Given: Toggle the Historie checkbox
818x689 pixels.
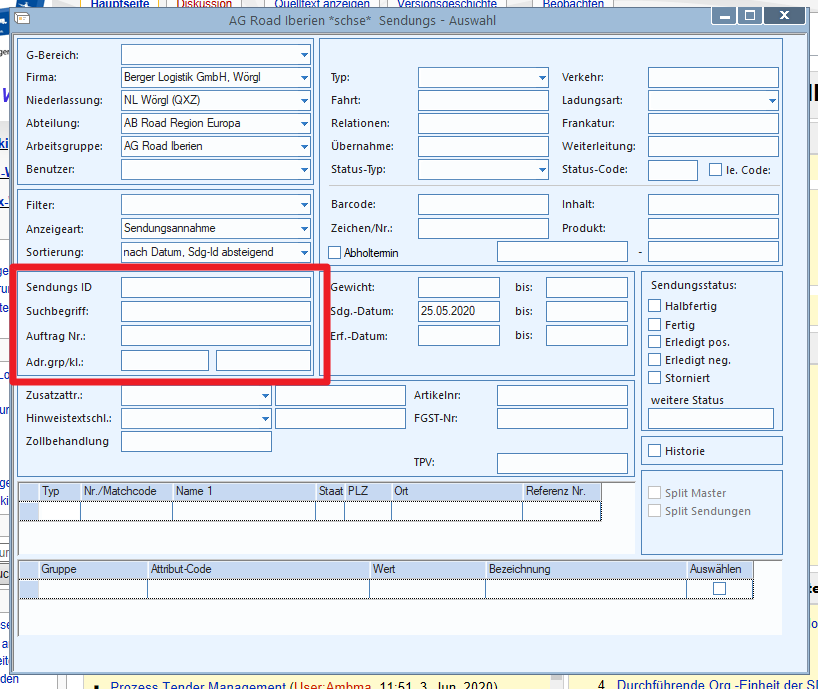Looking at the screenshot, I should [654, 451].
